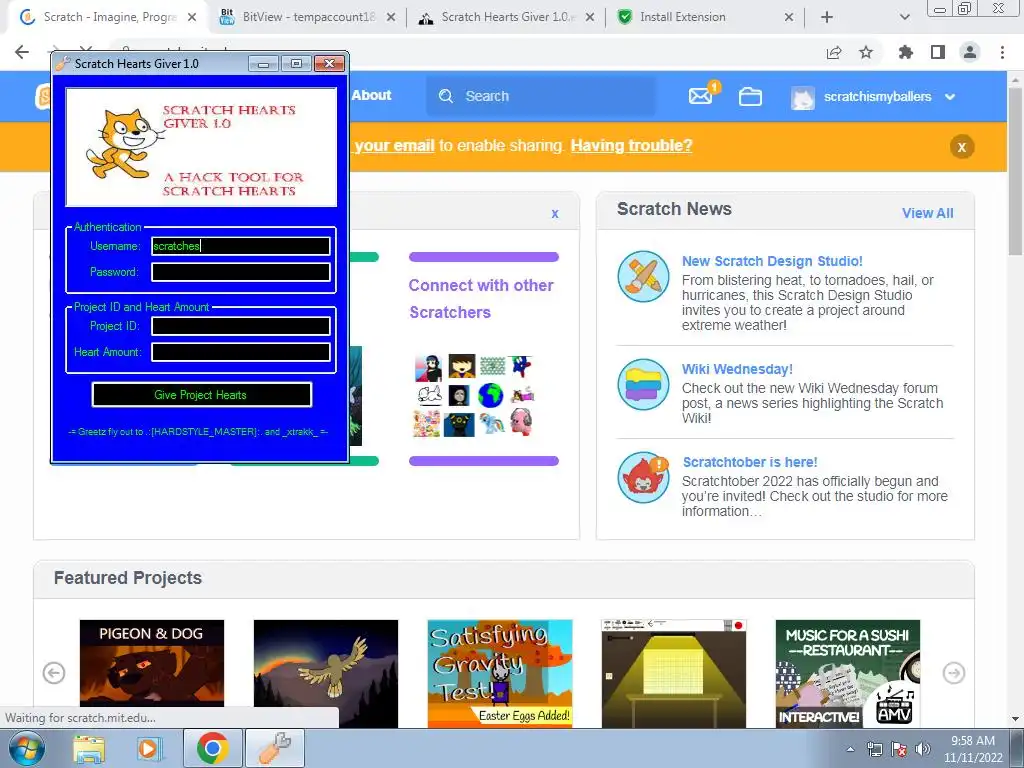Image resolution: width=1024 pixels, height=768 pixels.
Task: Click the network connection tray icon
Action: coord(874,749)
